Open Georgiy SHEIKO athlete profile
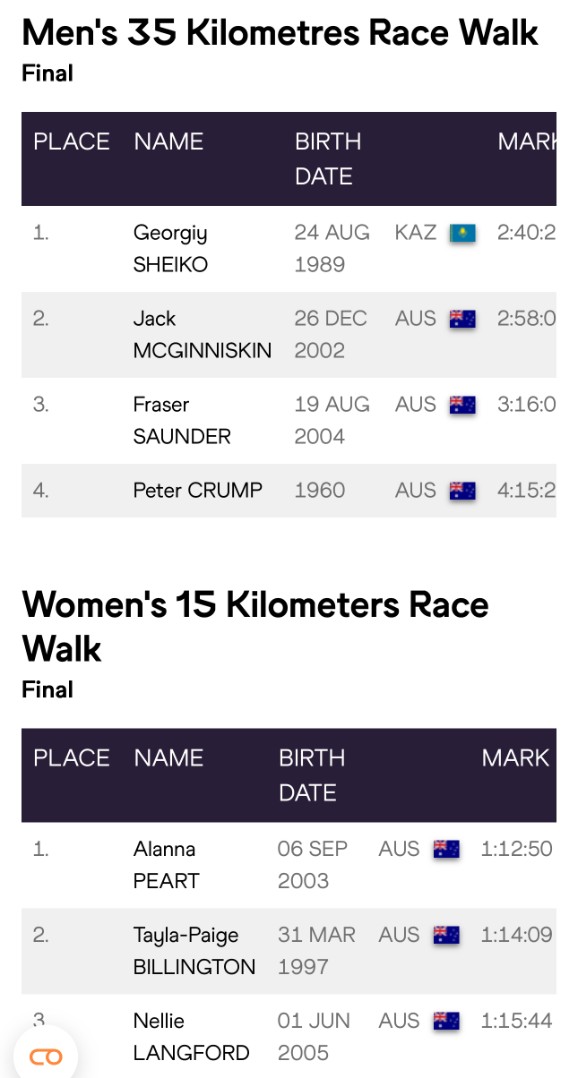Image resolution: width=578 pixels, height=1078 pixels. 170,248
